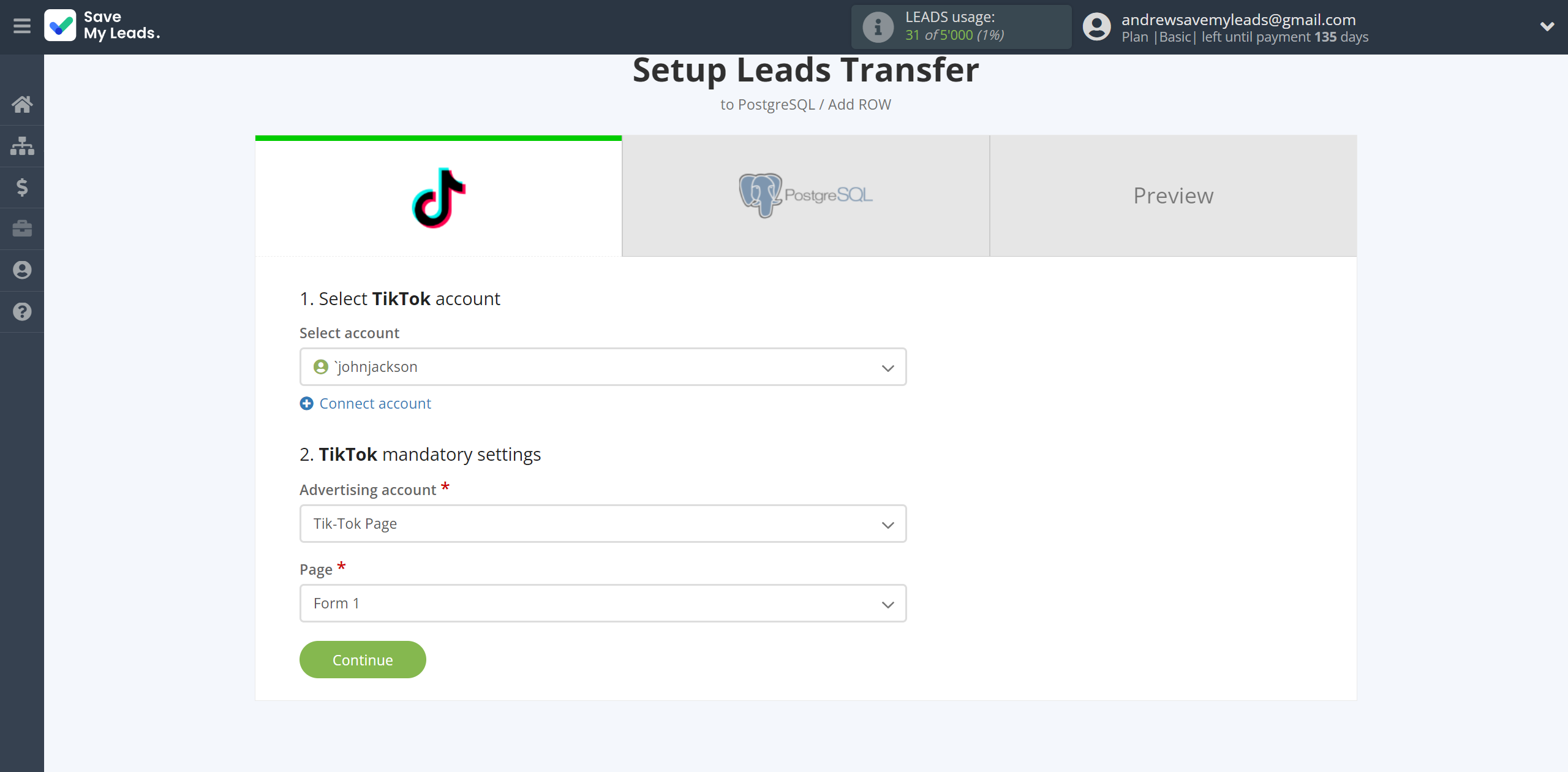The height and width of the screenshot is (772, 1568).
Task: Click the Continue button
Action: tap(362, 660)
